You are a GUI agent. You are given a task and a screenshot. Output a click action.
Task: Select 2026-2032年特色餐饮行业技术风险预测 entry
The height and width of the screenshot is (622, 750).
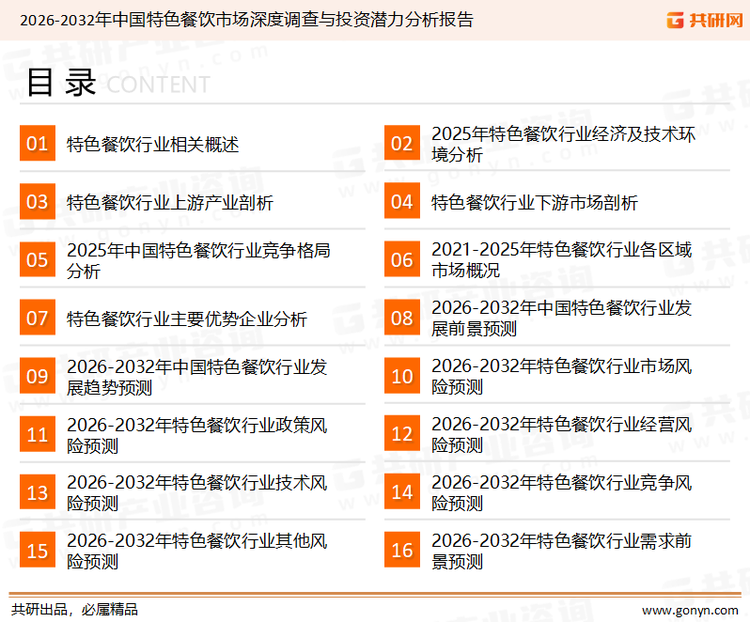coord(197,493)
